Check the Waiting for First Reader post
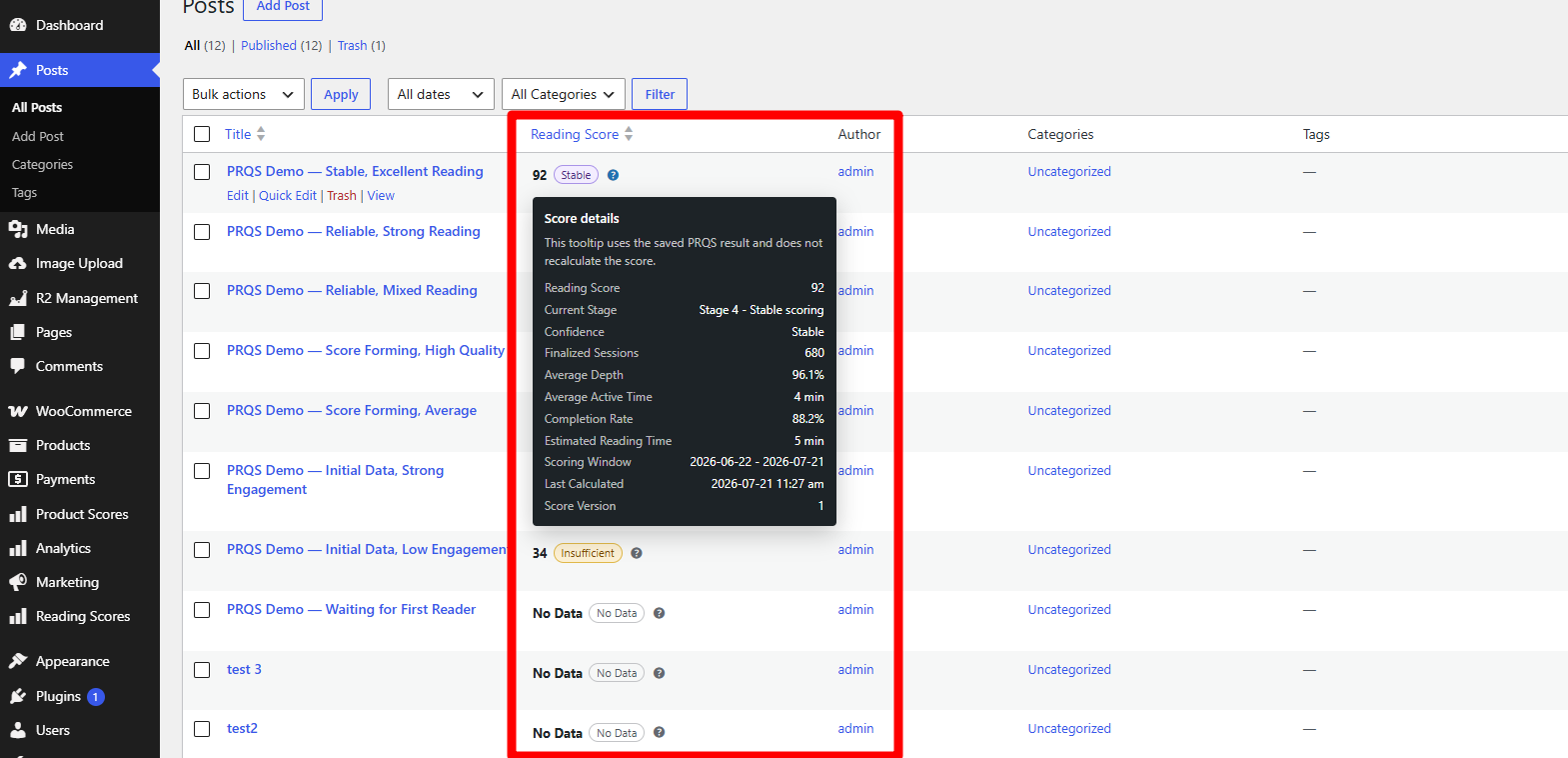This screenshot has height=758, width=1568. (x=202, y=610)
